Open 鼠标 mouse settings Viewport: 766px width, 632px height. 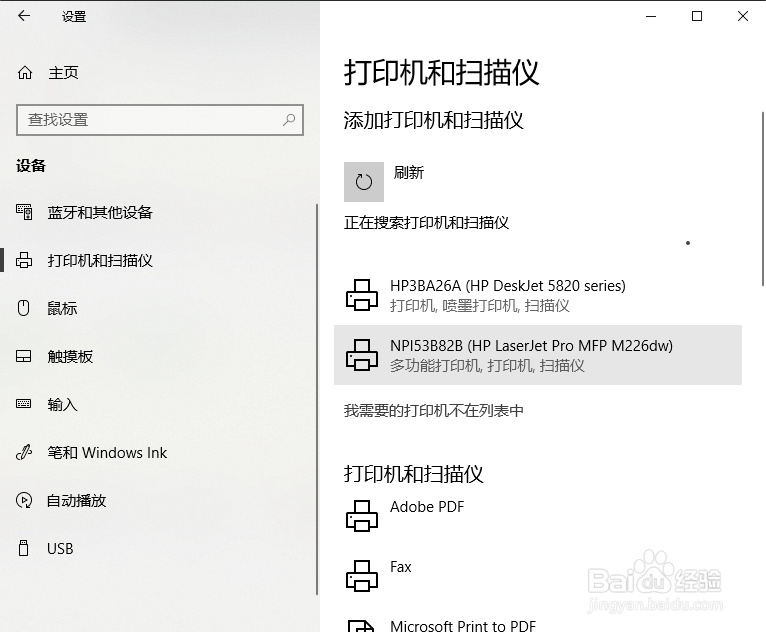tap(62, 308)
